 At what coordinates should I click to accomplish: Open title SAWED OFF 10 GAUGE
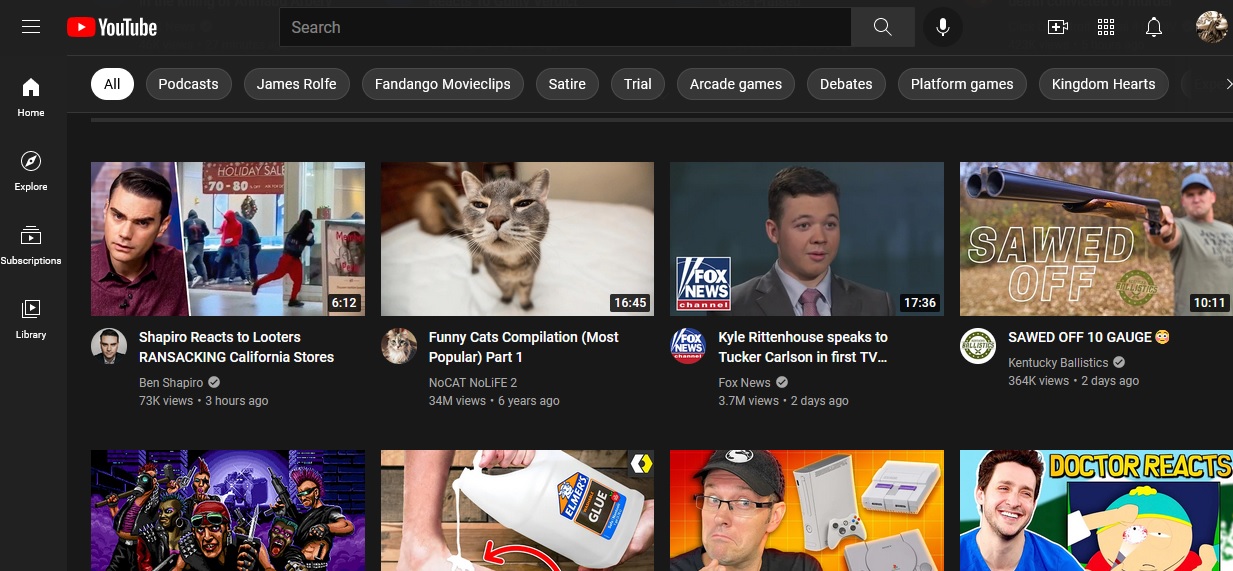coord(1089,337)
